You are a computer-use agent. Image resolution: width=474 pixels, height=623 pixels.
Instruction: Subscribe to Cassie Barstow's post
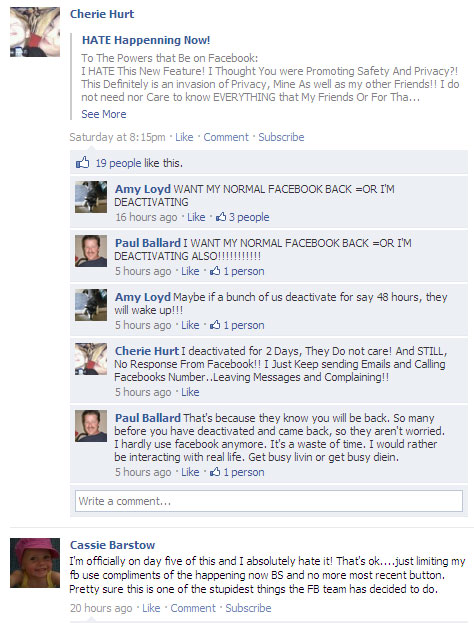pyautogui.click(x=248, y=608)
